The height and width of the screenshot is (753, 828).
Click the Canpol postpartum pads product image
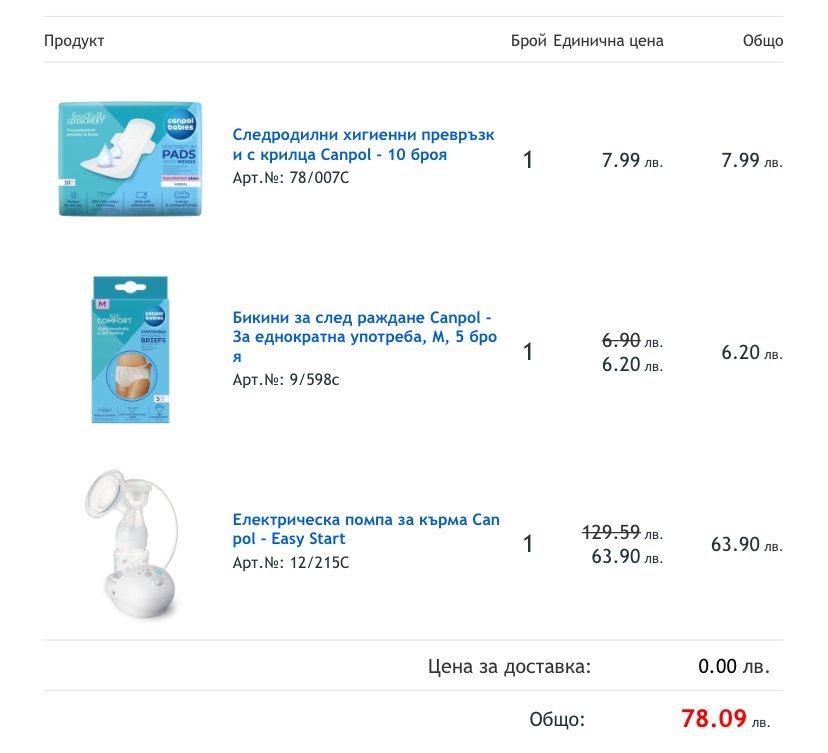[131, 159]
